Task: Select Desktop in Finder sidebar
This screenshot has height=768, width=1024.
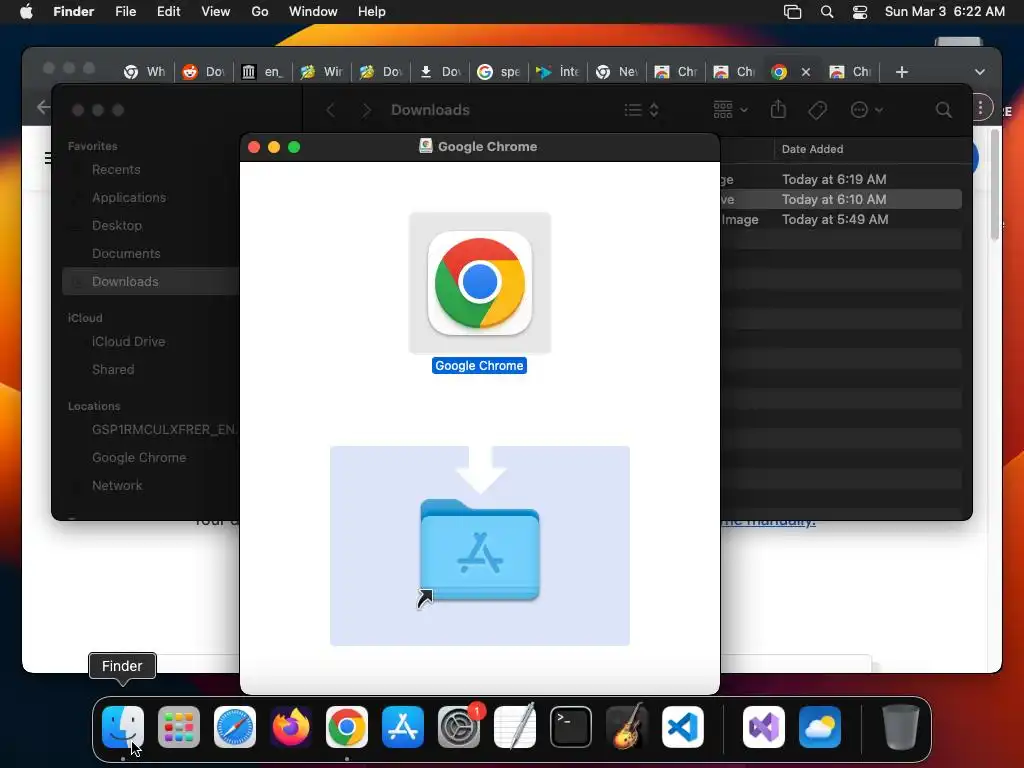Action: (116, 225)
